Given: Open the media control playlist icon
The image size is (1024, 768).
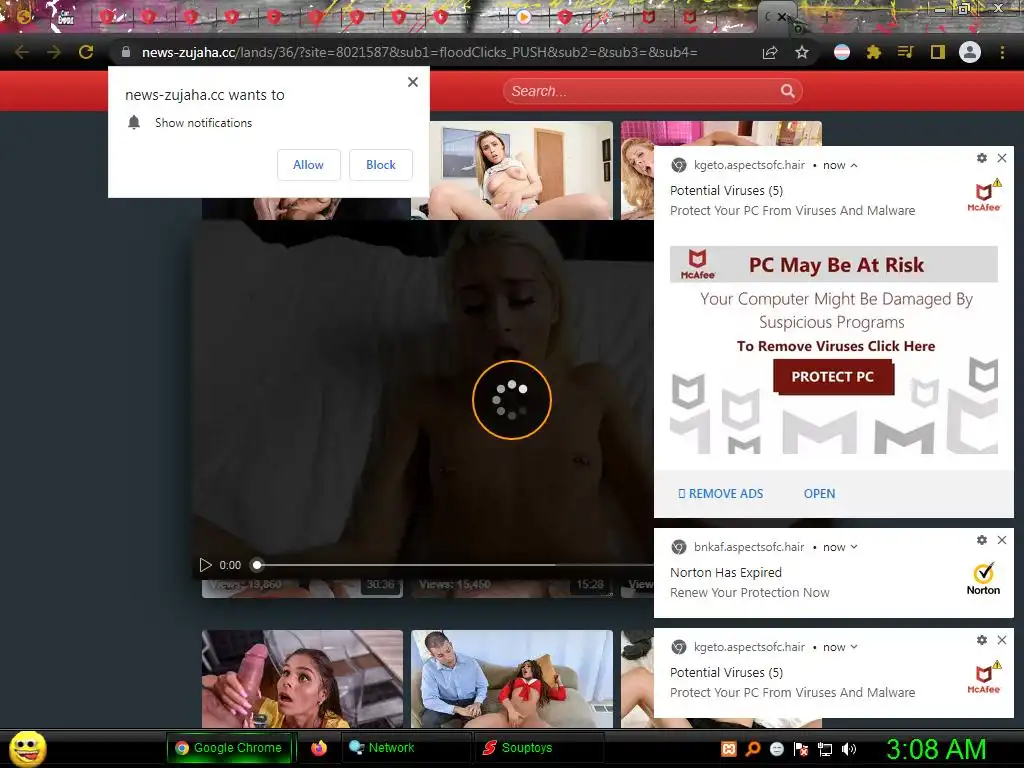Looking at the screenshot, I should point(905,52).
